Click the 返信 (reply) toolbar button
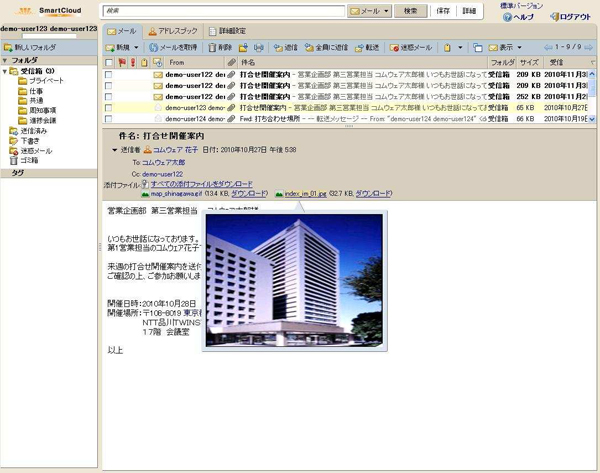Viewport: 600px width, 473px height. [x=286, y=47]
